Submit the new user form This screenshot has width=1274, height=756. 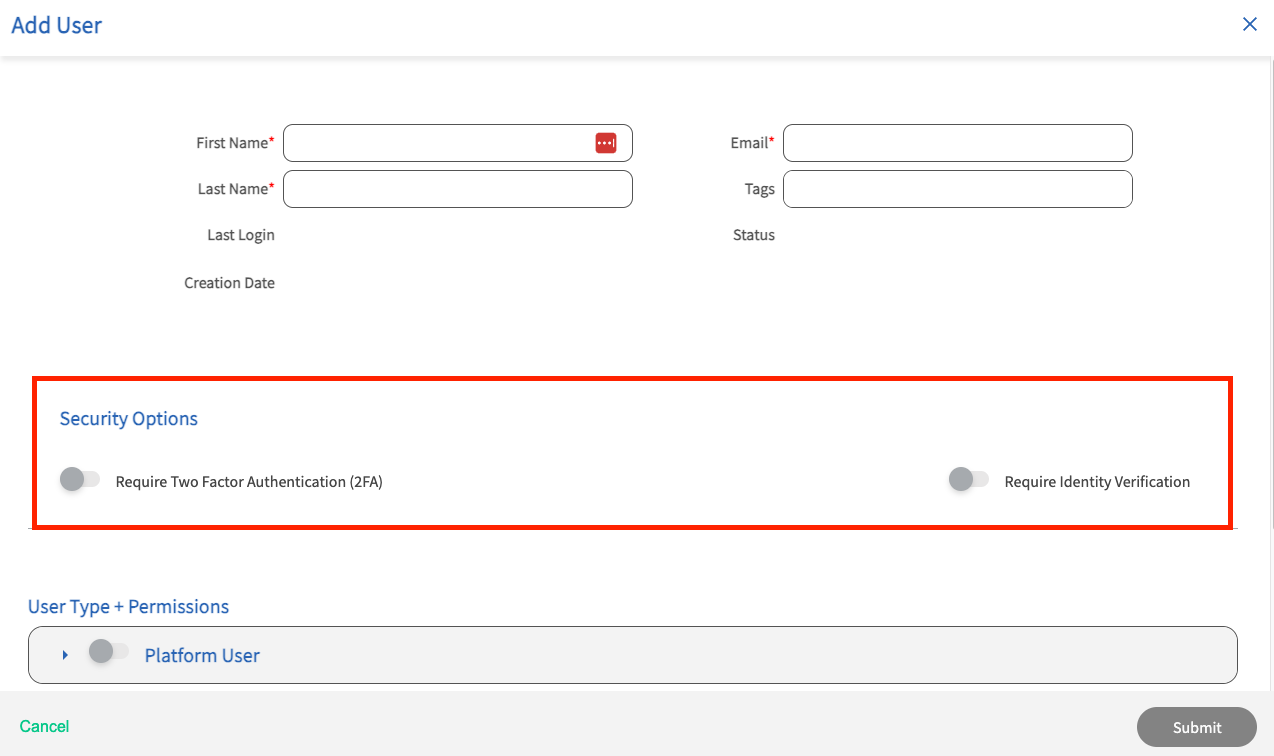(1197, 727)
